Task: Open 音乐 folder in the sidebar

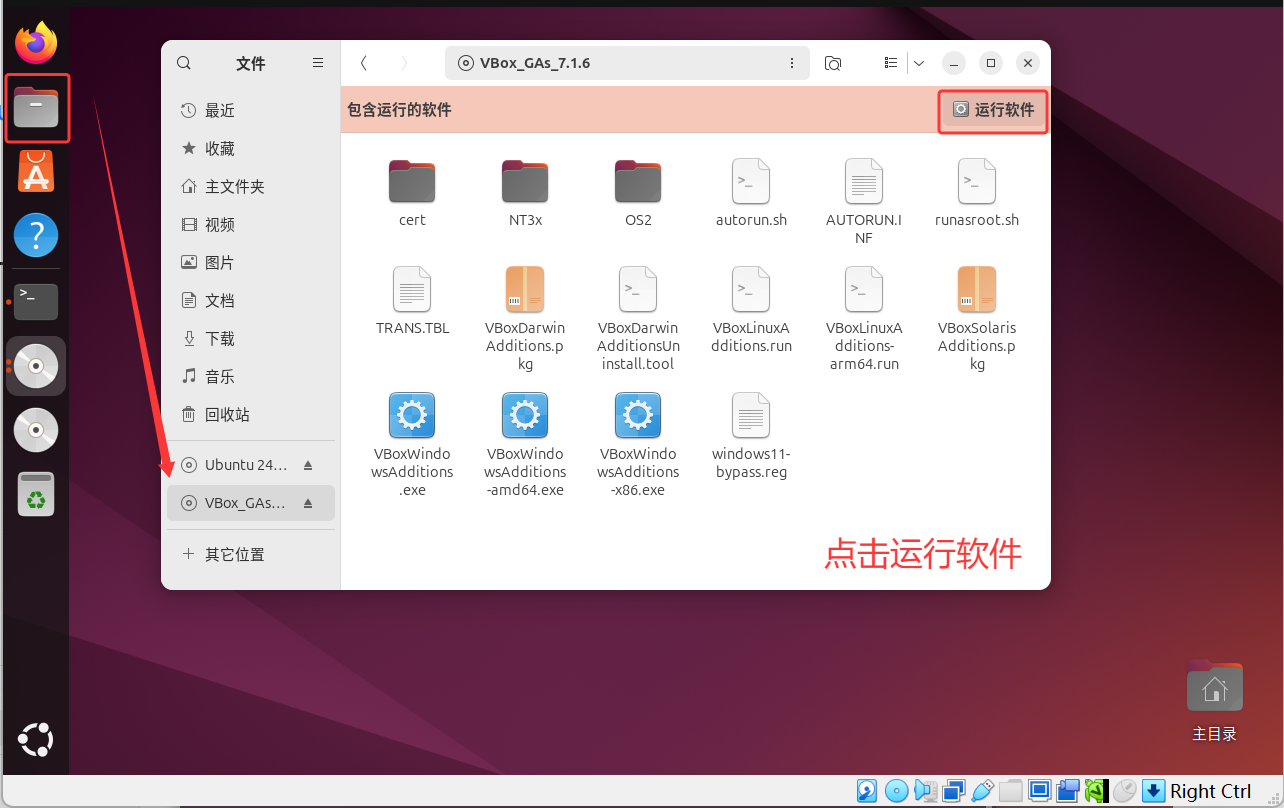Action: [x=250, y=376]
